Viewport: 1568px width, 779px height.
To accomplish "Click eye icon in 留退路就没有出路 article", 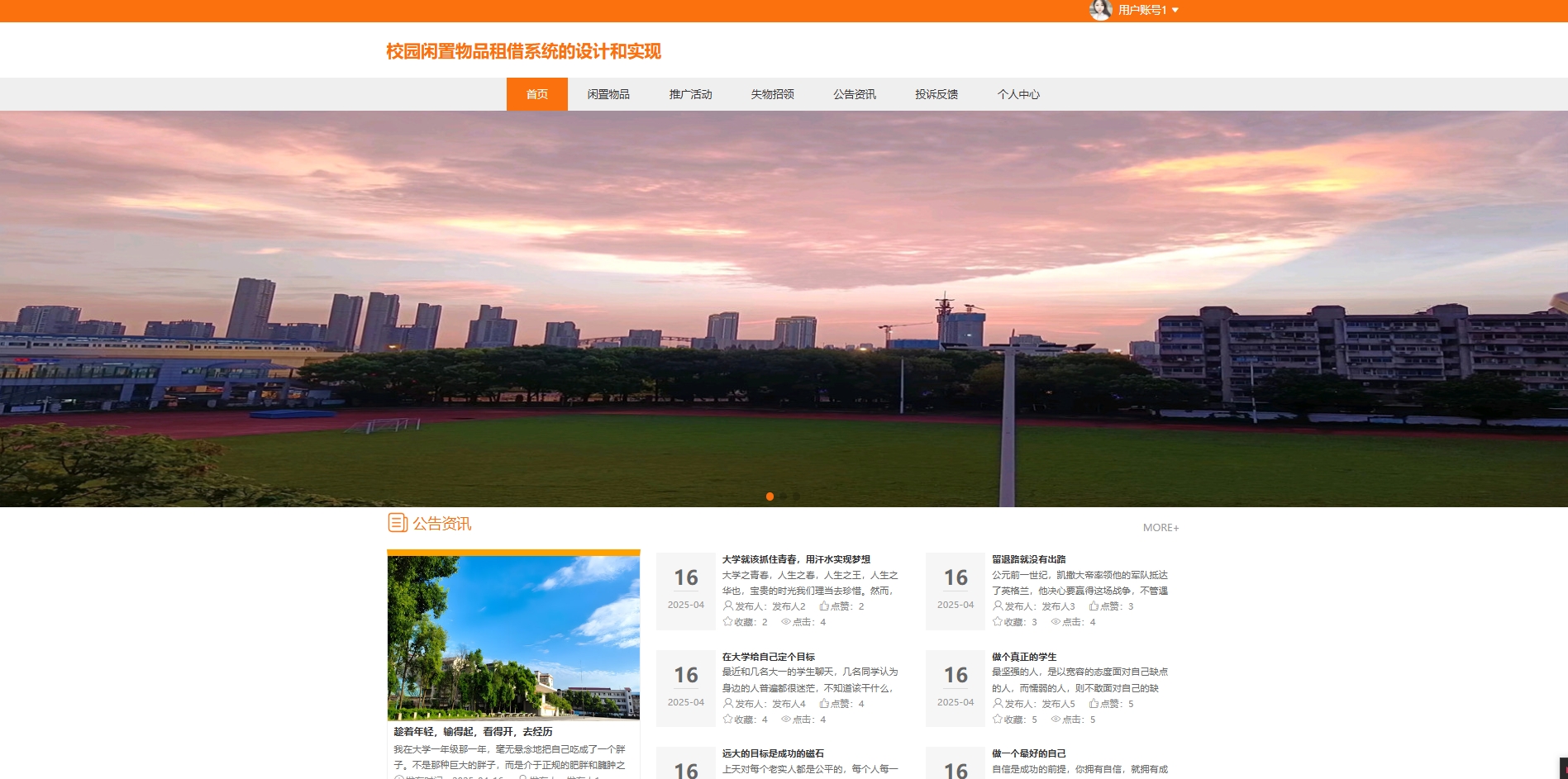I will click(x=1056, y=622).
